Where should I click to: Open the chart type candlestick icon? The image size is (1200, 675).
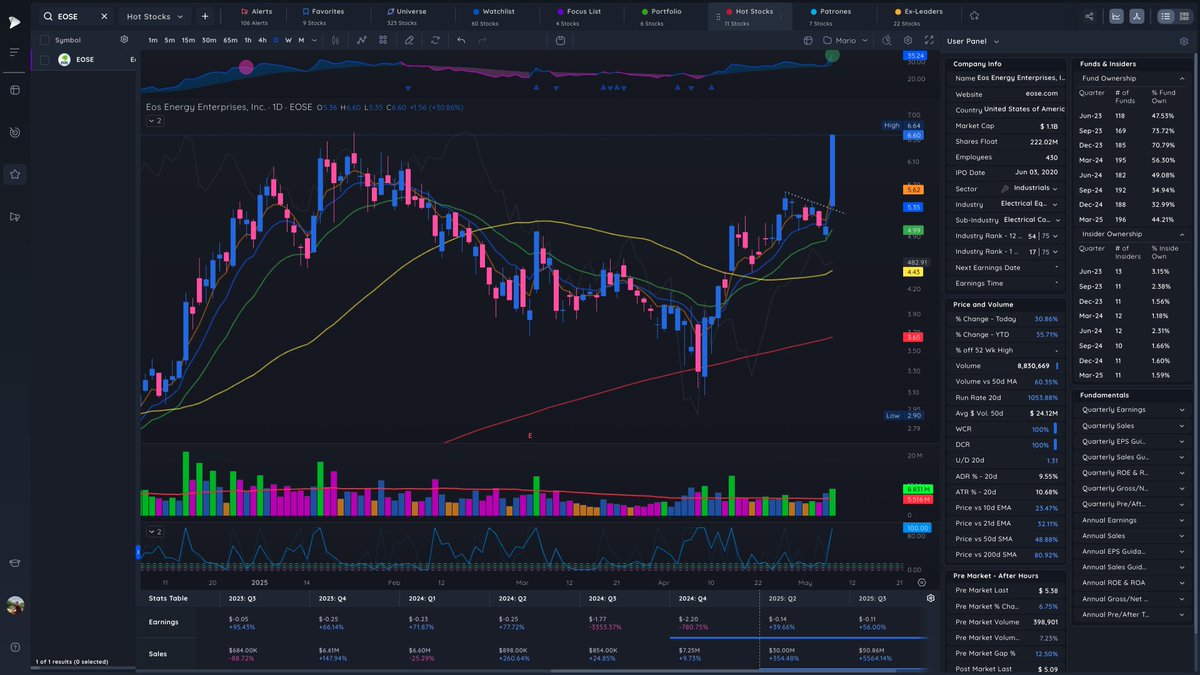[335, 40]
